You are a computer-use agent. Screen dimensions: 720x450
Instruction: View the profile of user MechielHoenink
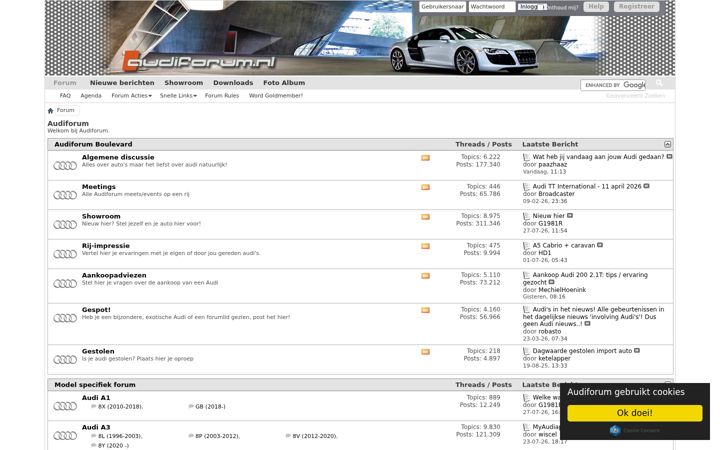coord(562,290)
